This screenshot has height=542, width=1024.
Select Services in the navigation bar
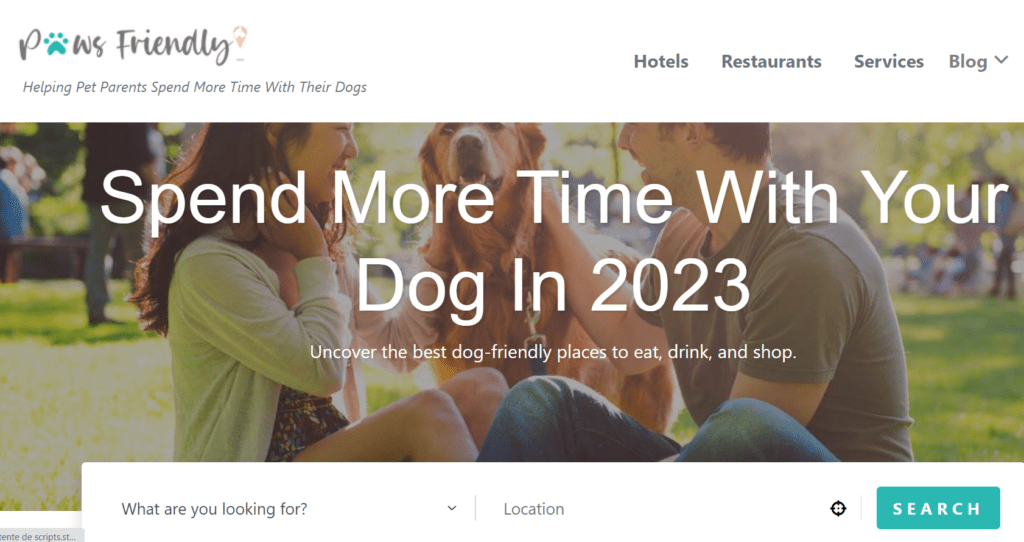coord(889,61)
